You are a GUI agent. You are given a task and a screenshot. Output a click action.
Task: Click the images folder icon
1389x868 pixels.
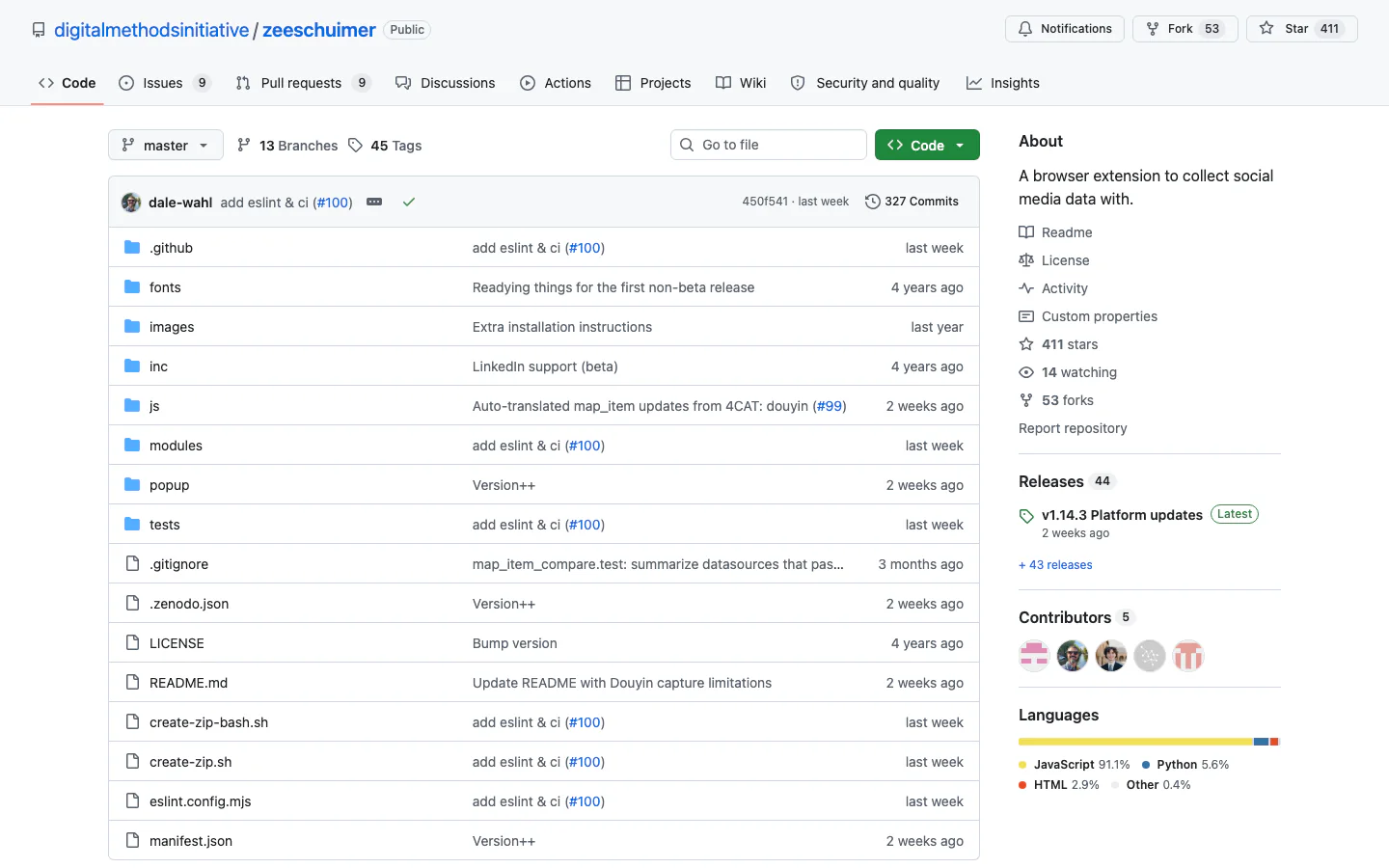point(132,327)
